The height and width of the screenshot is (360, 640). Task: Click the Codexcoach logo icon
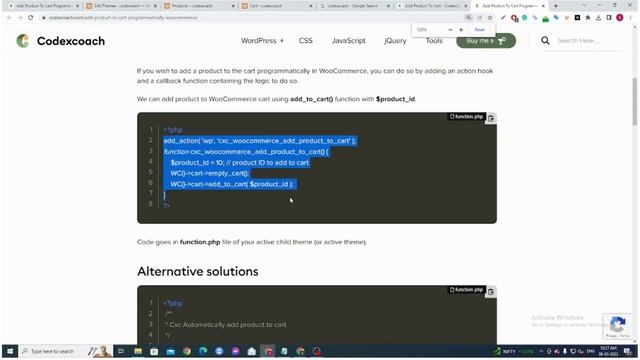click(23, 41)
